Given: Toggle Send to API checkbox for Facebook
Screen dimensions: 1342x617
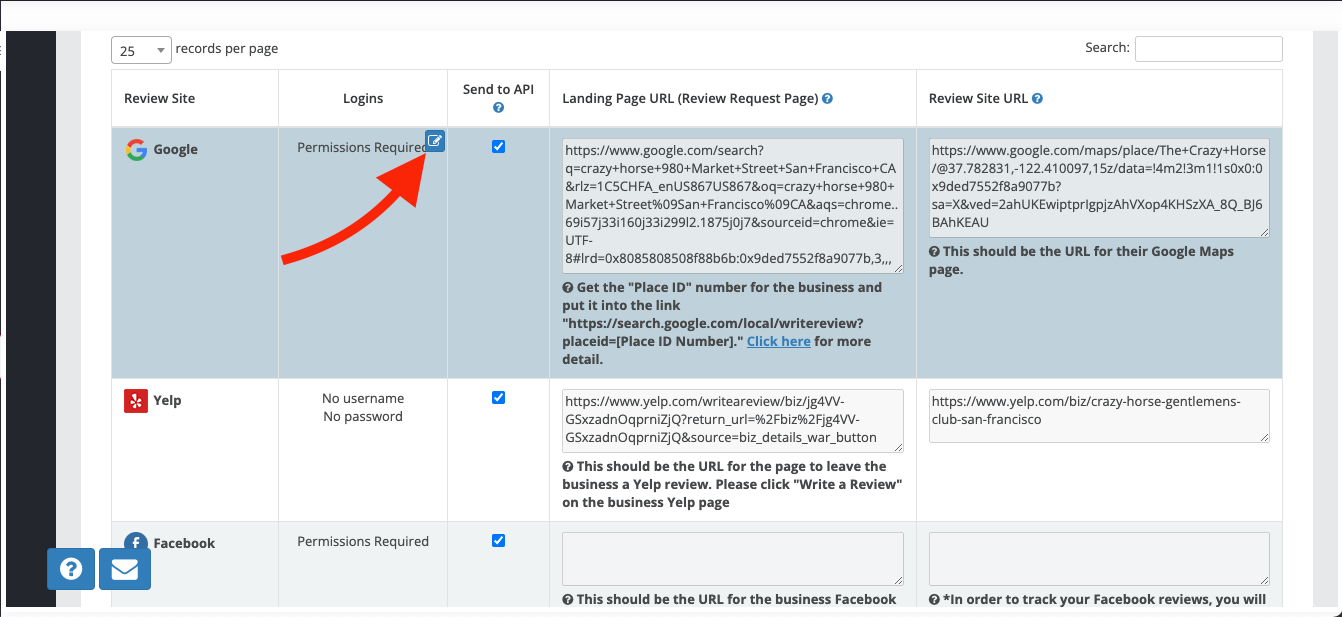Looking at the screenshot, I should (x=498, y=541).
